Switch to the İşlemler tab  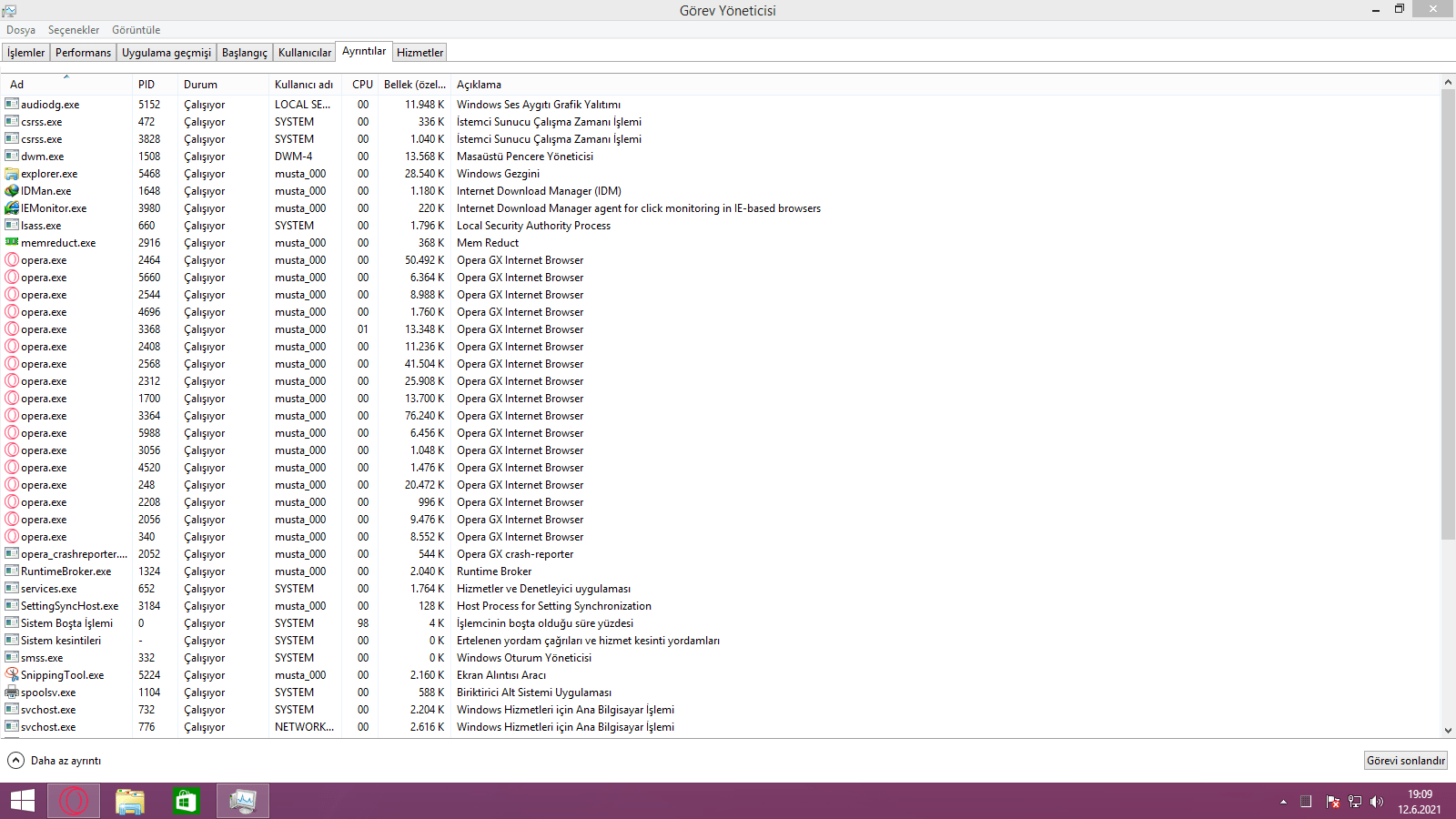pos(26,53)
